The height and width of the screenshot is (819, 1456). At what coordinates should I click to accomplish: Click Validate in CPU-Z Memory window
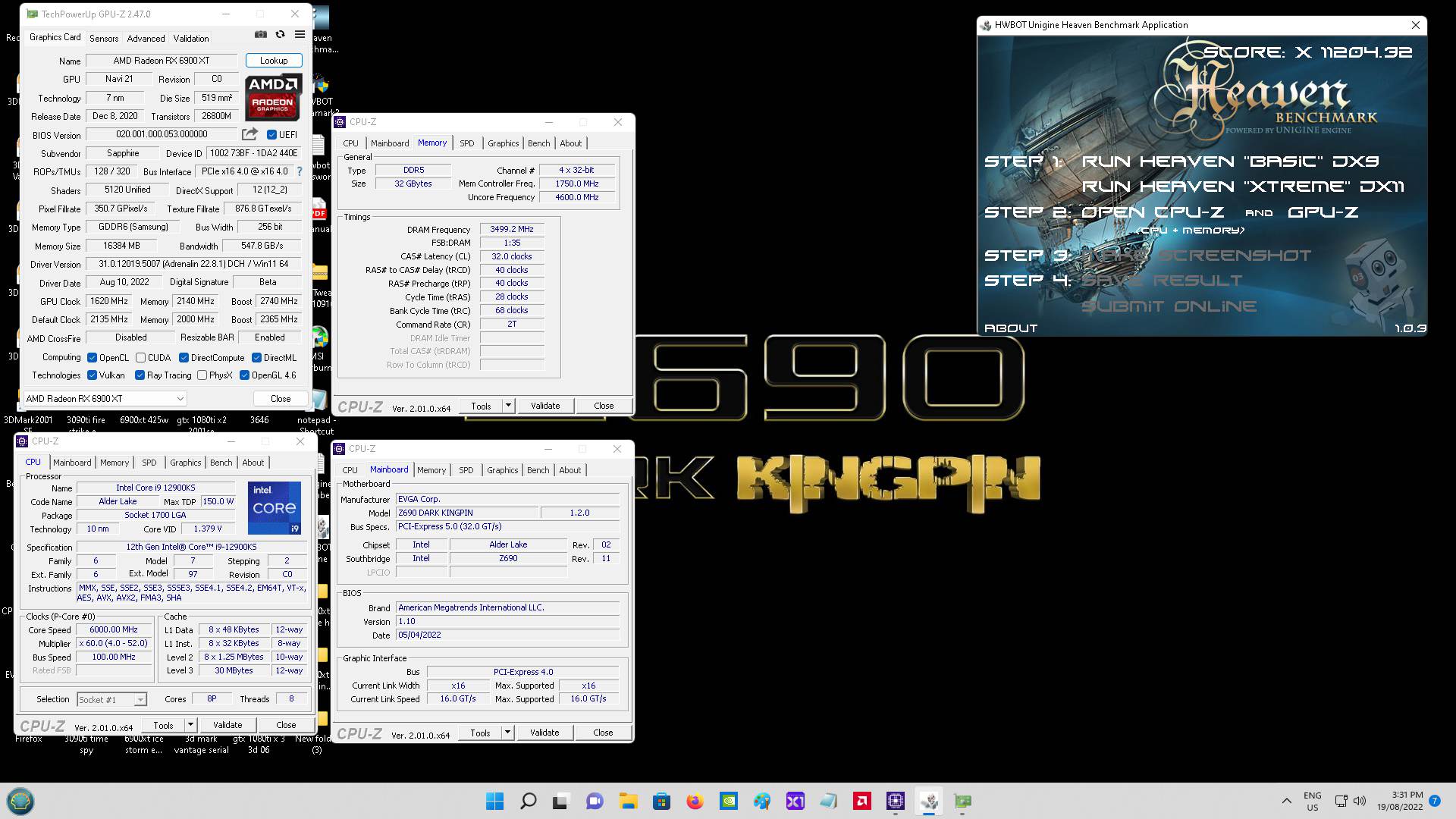click(545, 406)
